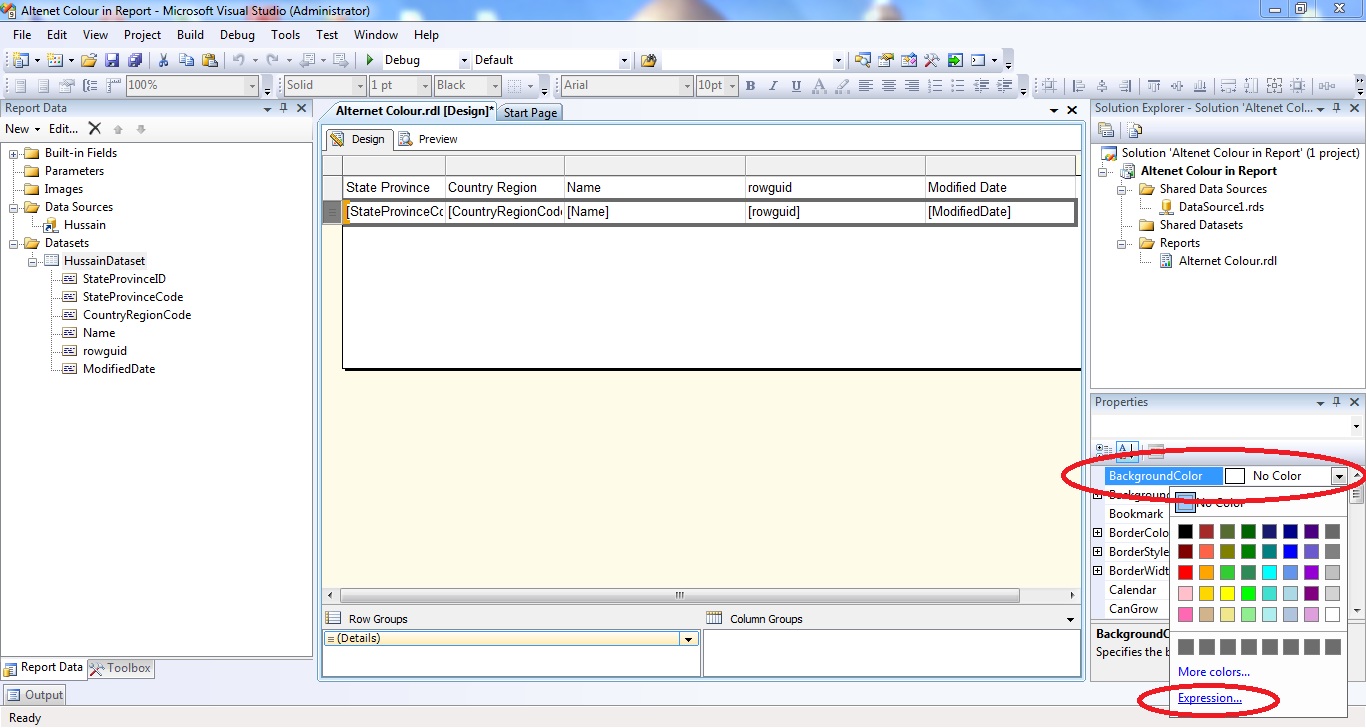Select the red color swatch in the palette
Viewport: 1366px width, 728px height.
click(x=1185, y=572)
